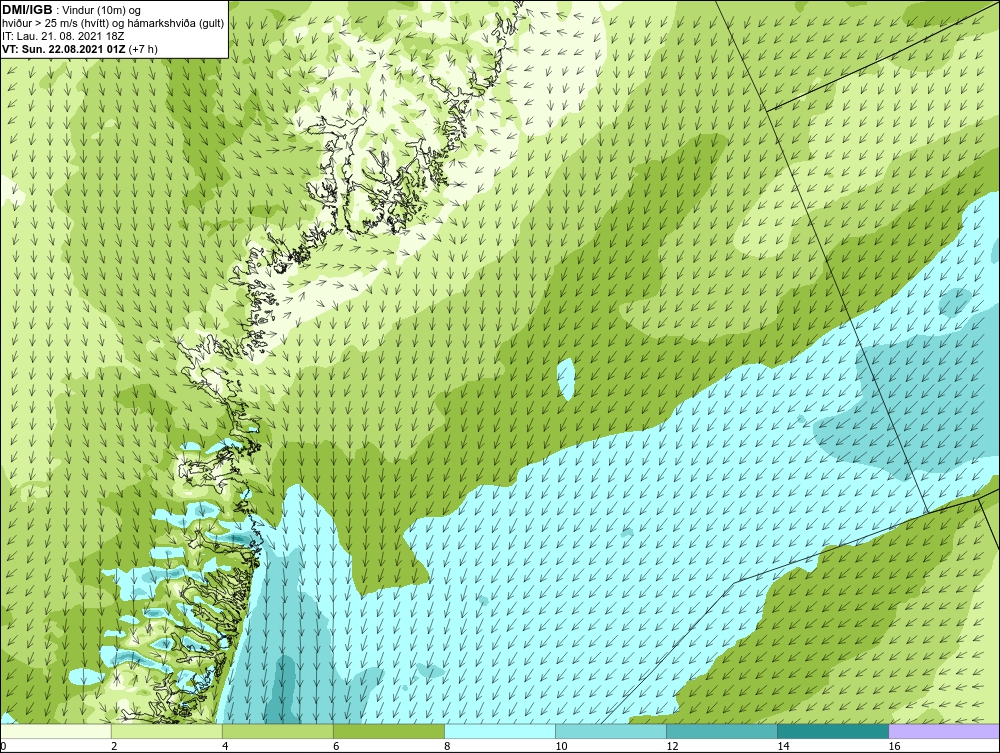
Task: Click the legend label '14'
Action: 783,746
